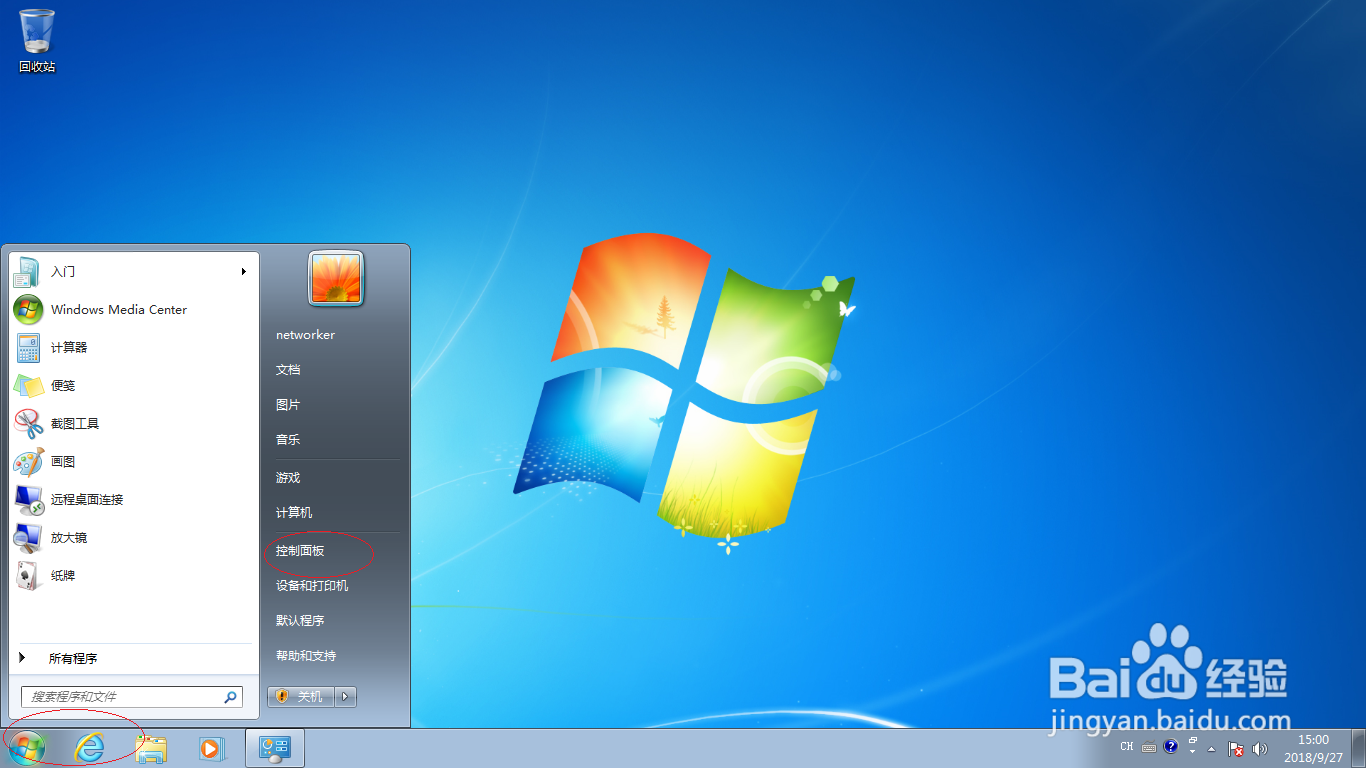The image size is (1366, 768).
Task: Launch 截图工具 snipping tool
Action: click(x=134, y=423)
